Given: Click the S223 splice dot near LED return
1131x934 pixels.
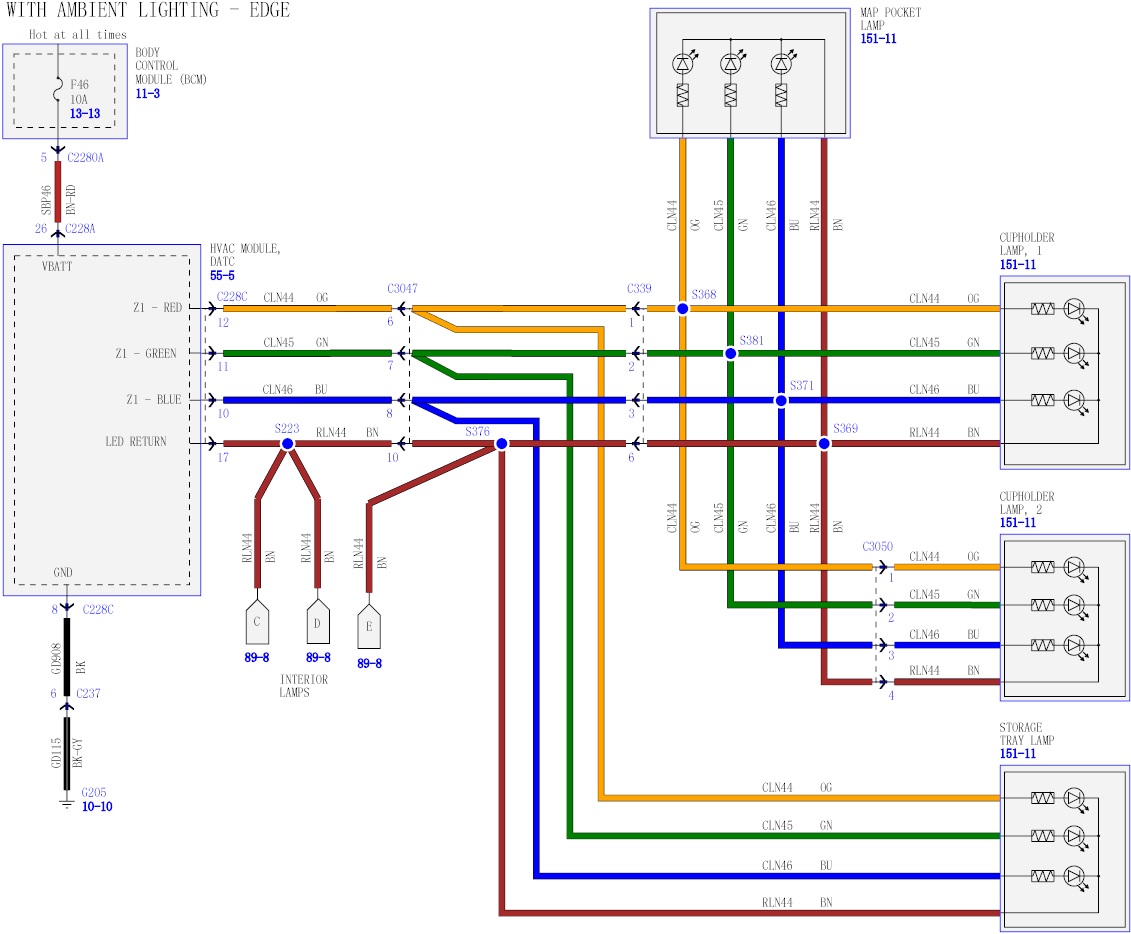Looking at the screenshot, I should (287, 443).
